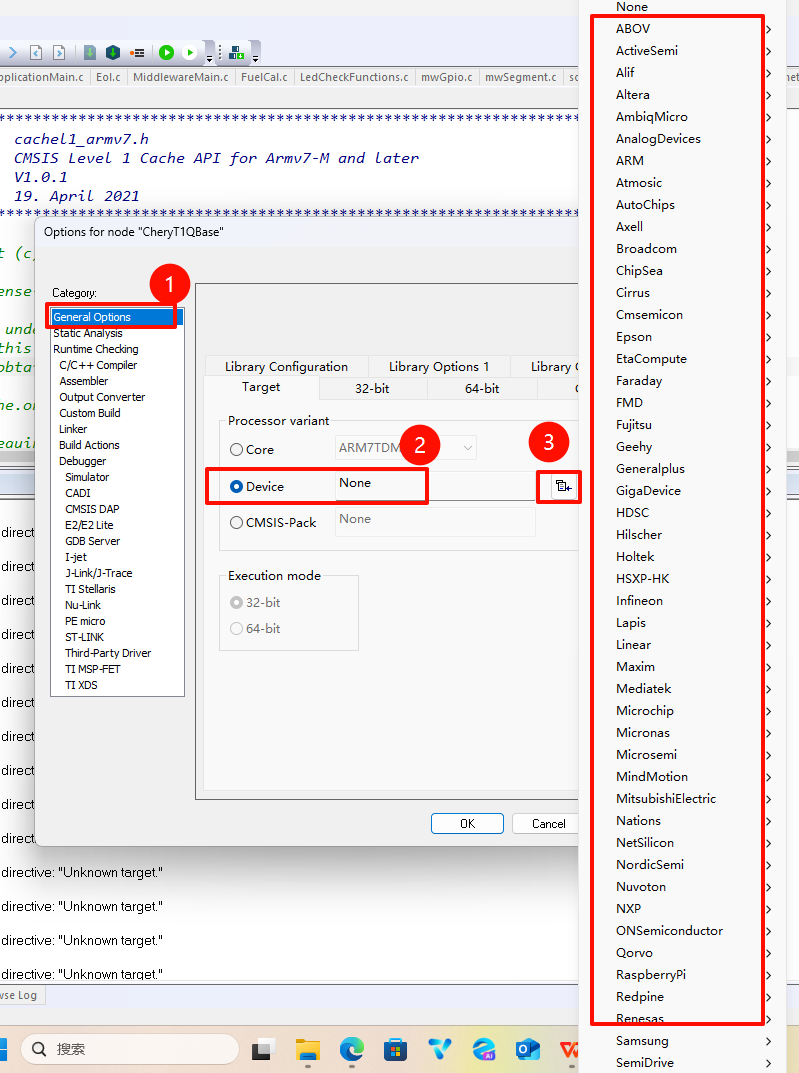
Task: Click the OK button
Action: (467, 824)
